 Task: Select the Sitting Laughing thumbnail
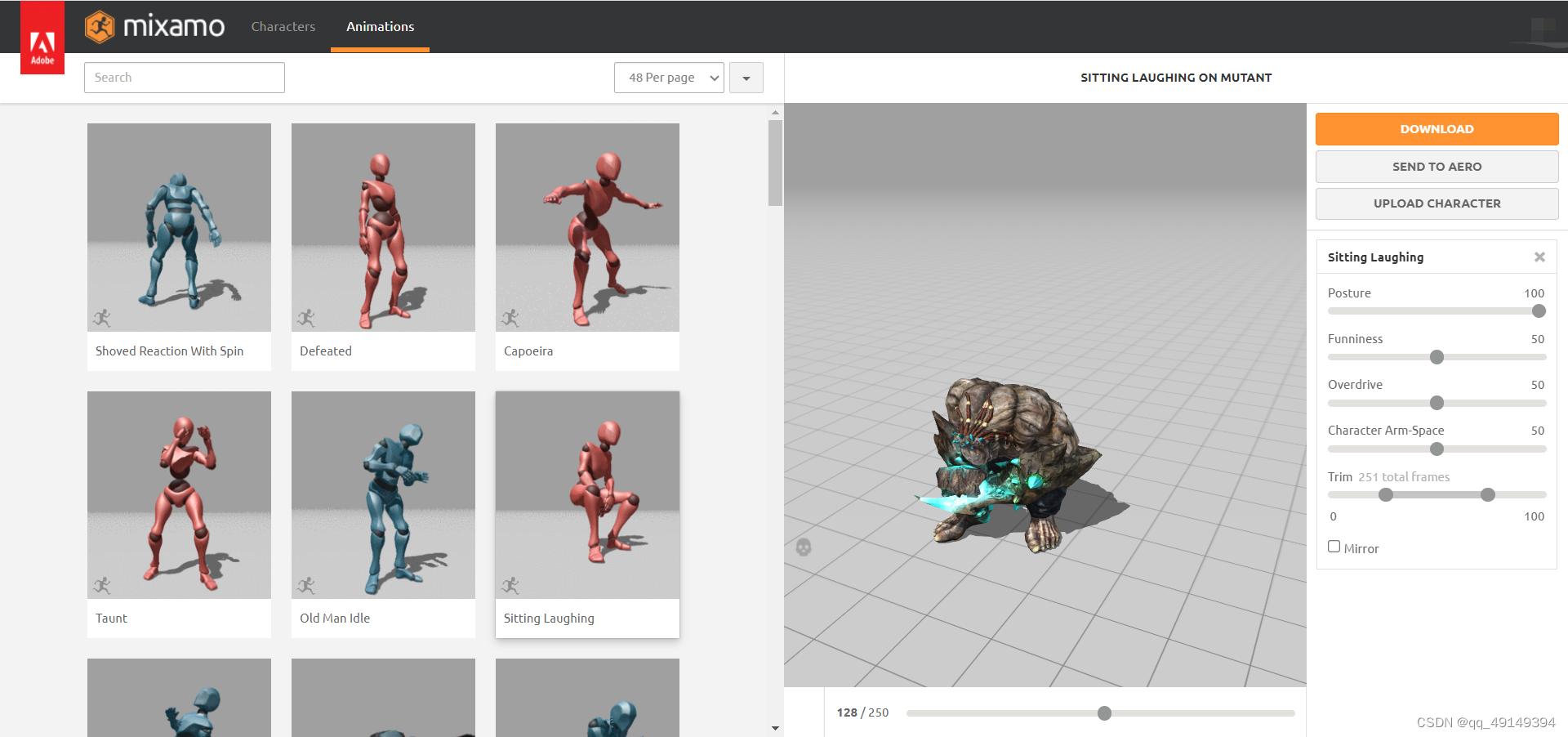point(587,495)
